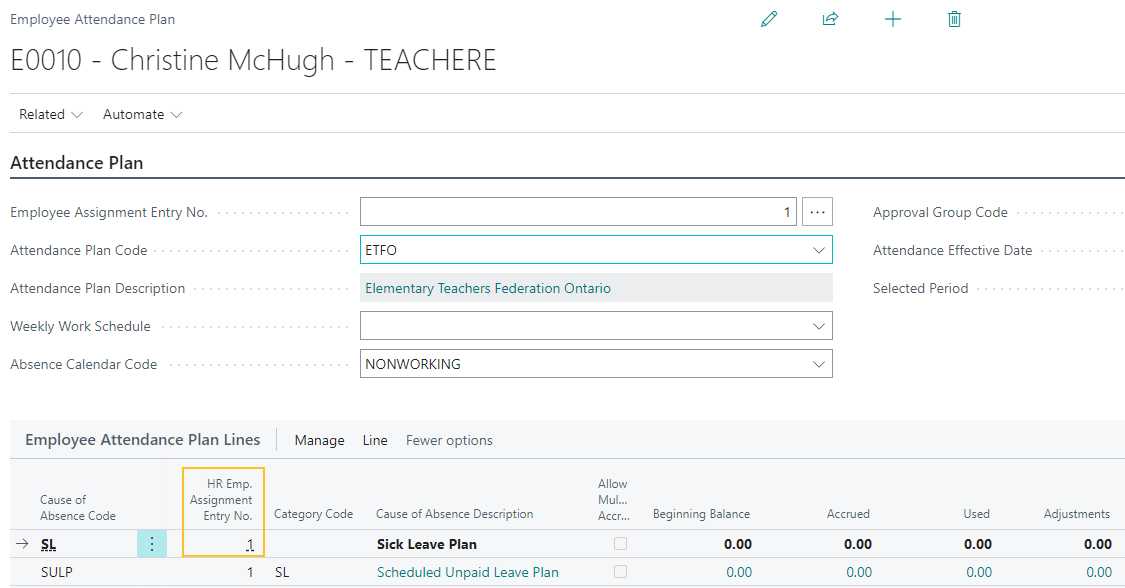Click the Manage action in plan lines
This screenshot has height=588, width=1125.
pyautogui.click(x=319, y=440)
